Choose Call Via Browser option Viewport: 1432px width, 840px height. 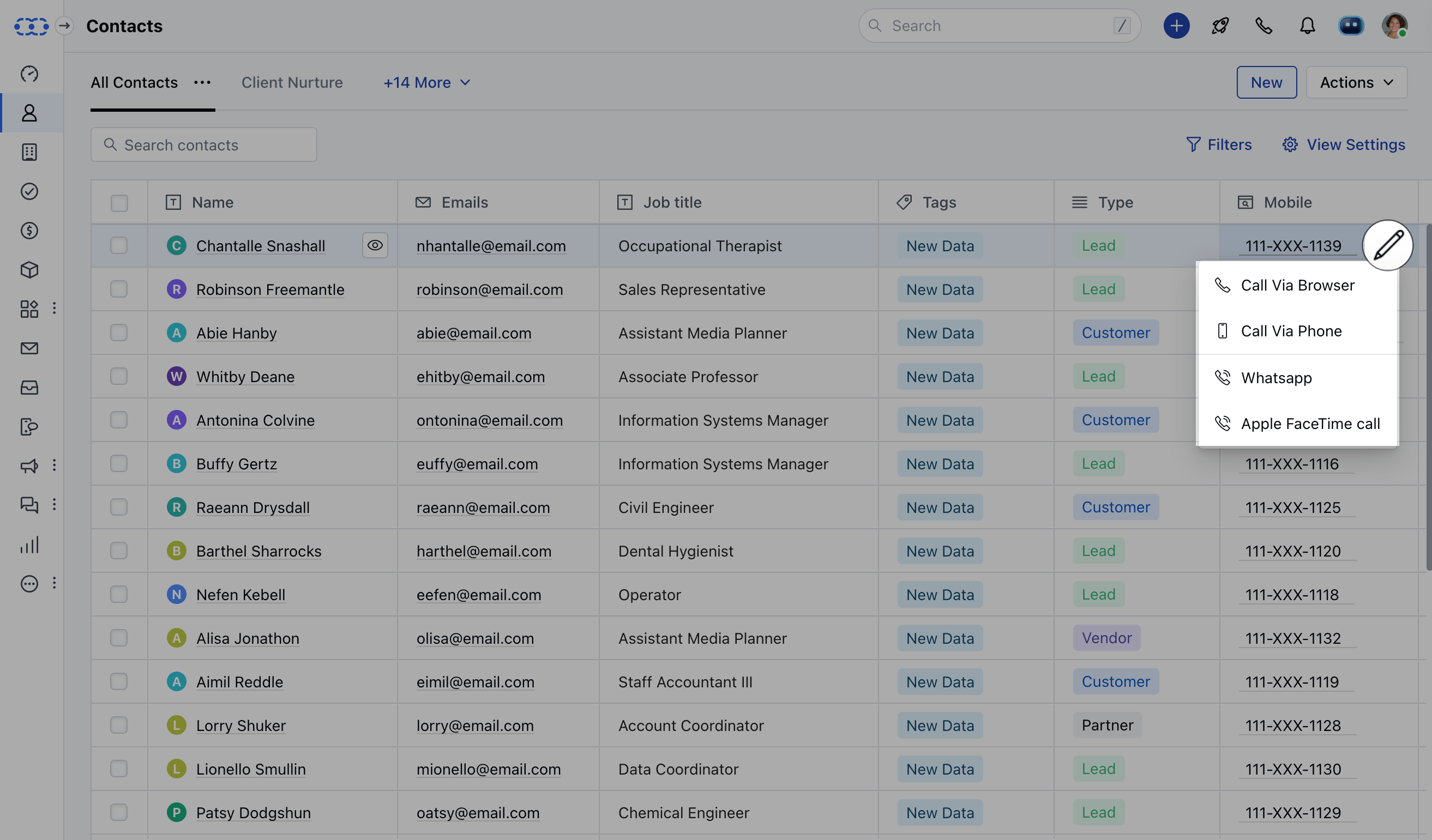click(x=1297, y=285)
